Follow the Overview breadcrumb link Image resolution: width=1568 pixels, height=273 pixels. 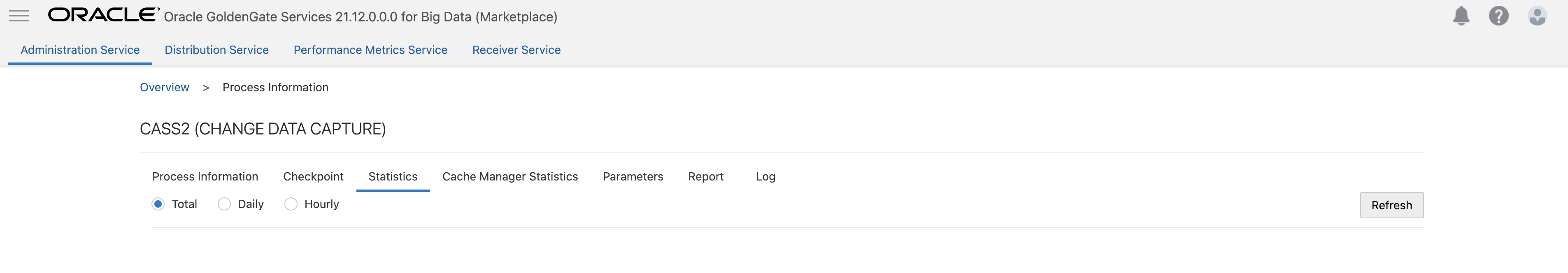click(x=164, y=88)
